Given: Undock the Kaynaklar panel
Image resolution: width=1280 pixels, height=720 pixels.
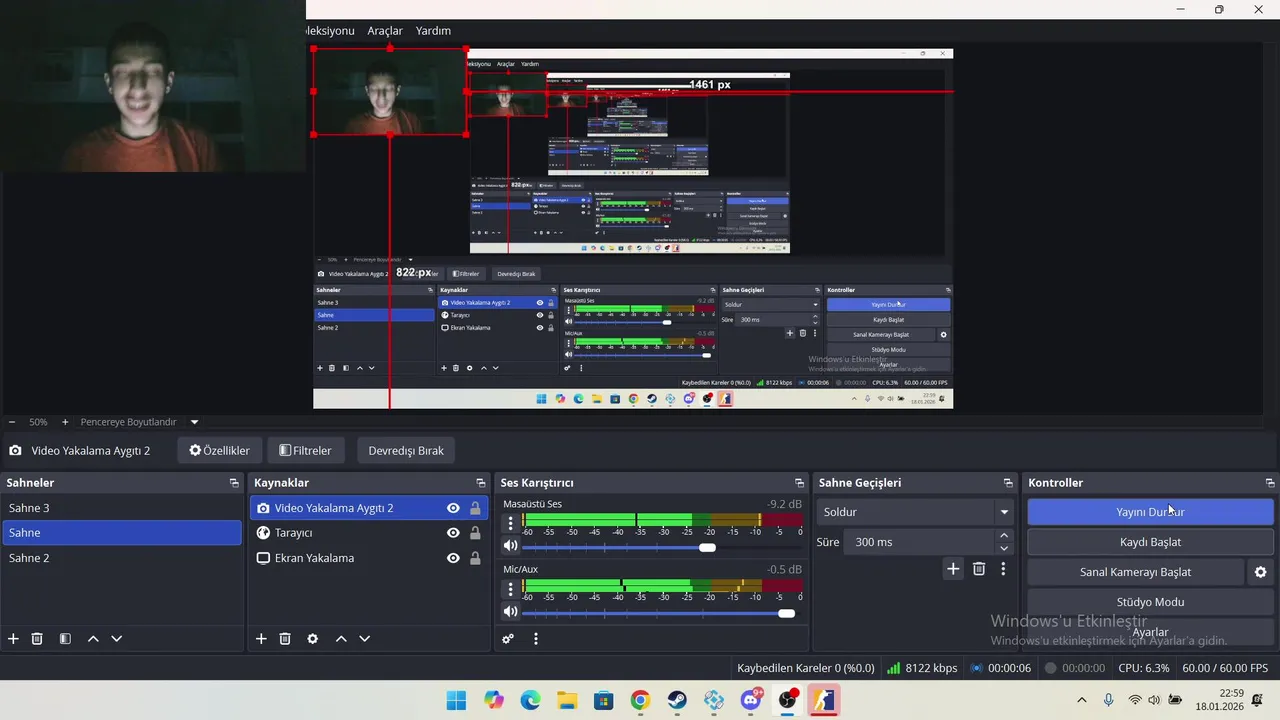Looking at the screenshot, I should pos(481,483).
